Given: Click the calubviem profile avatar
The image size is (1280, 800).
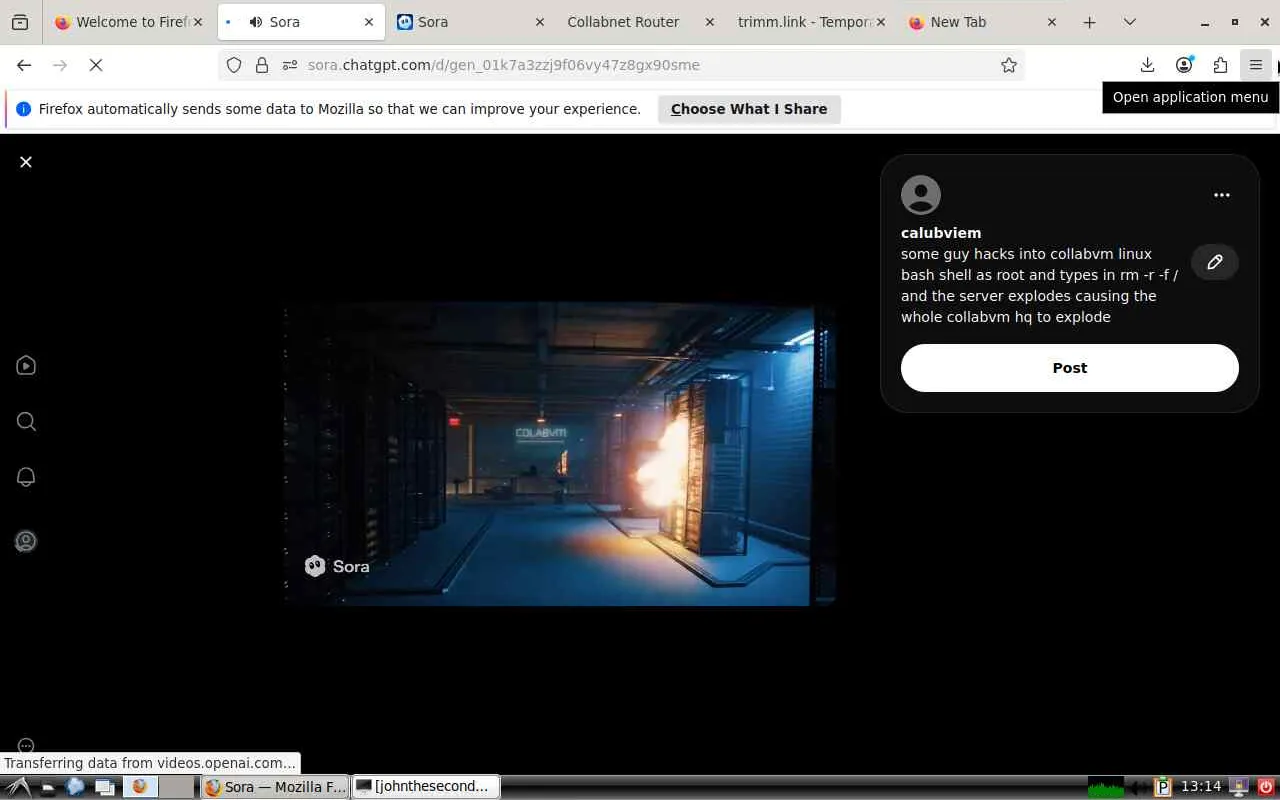Looking at the screenshot, I should [x=921, y=195].
